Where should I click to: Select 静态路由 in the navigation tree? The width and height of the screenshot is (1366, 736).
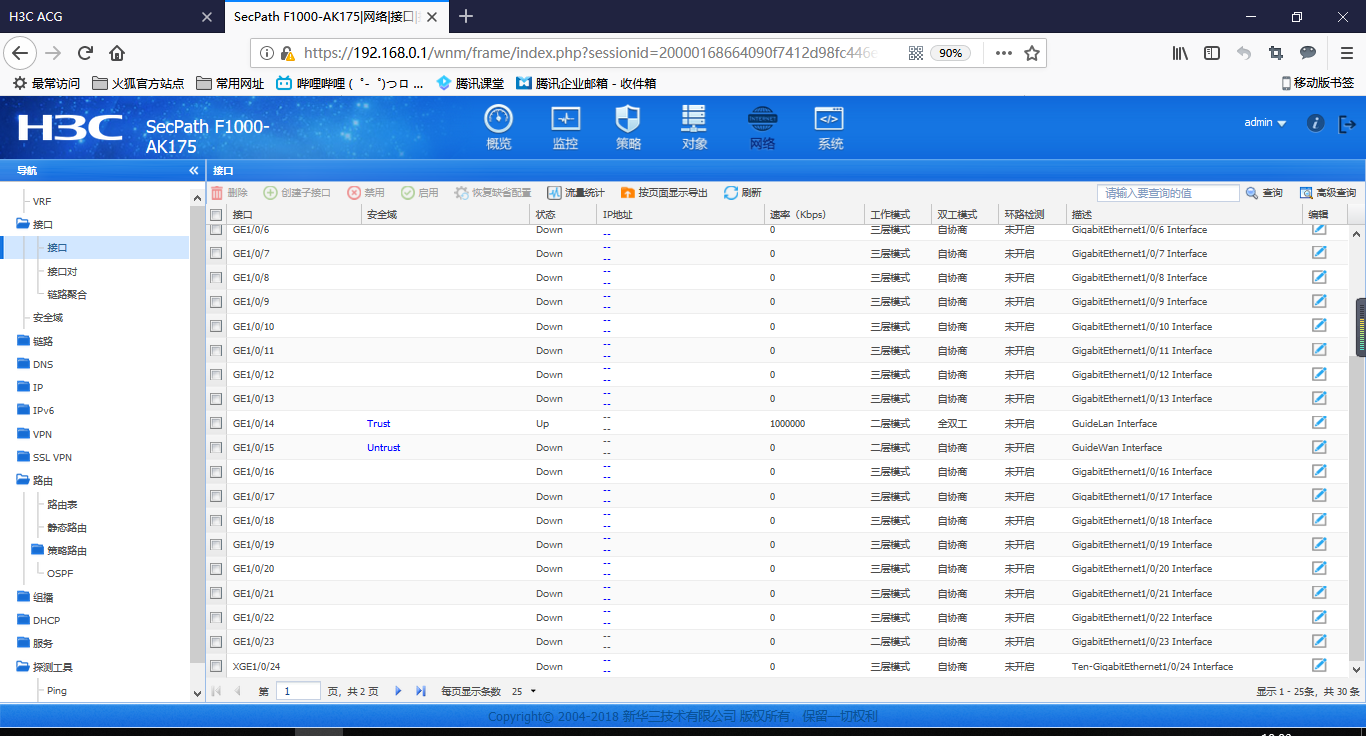(x=67, y=527)
